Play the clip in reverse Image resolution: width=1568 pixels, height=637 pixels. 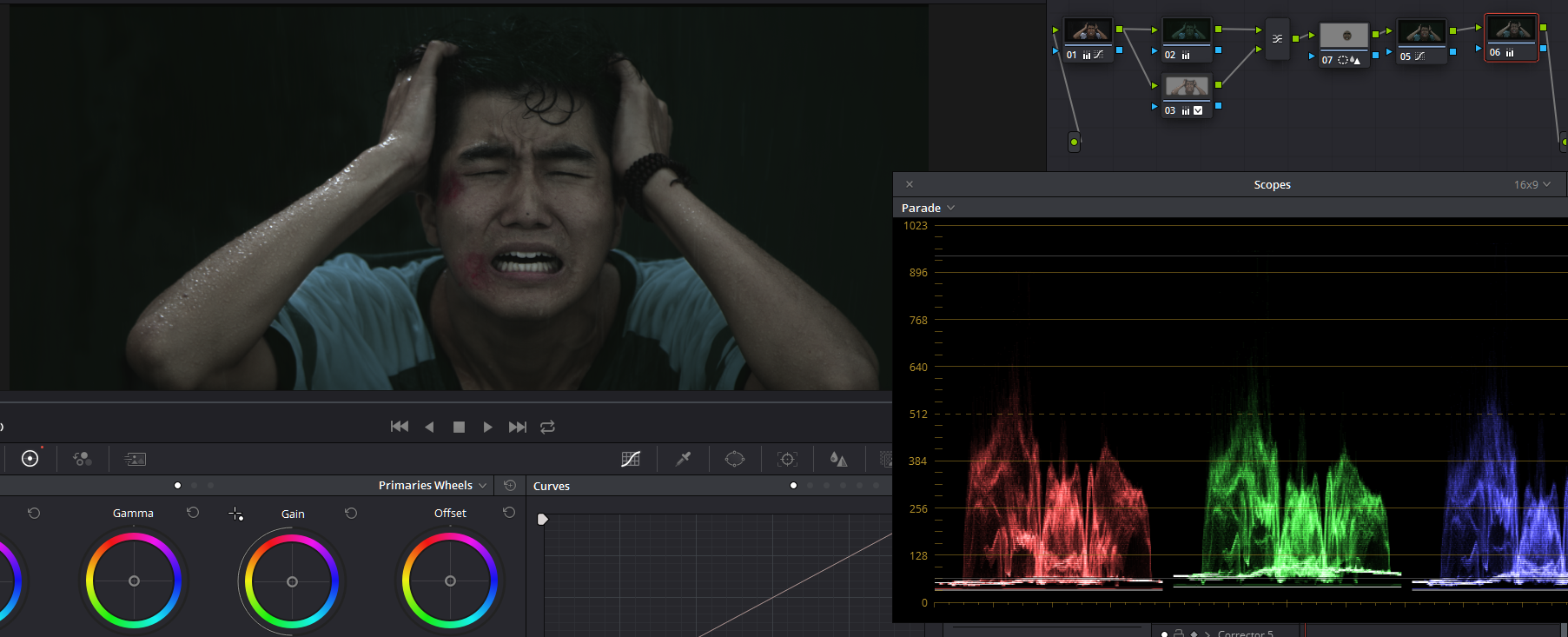(x=429, y=427)
